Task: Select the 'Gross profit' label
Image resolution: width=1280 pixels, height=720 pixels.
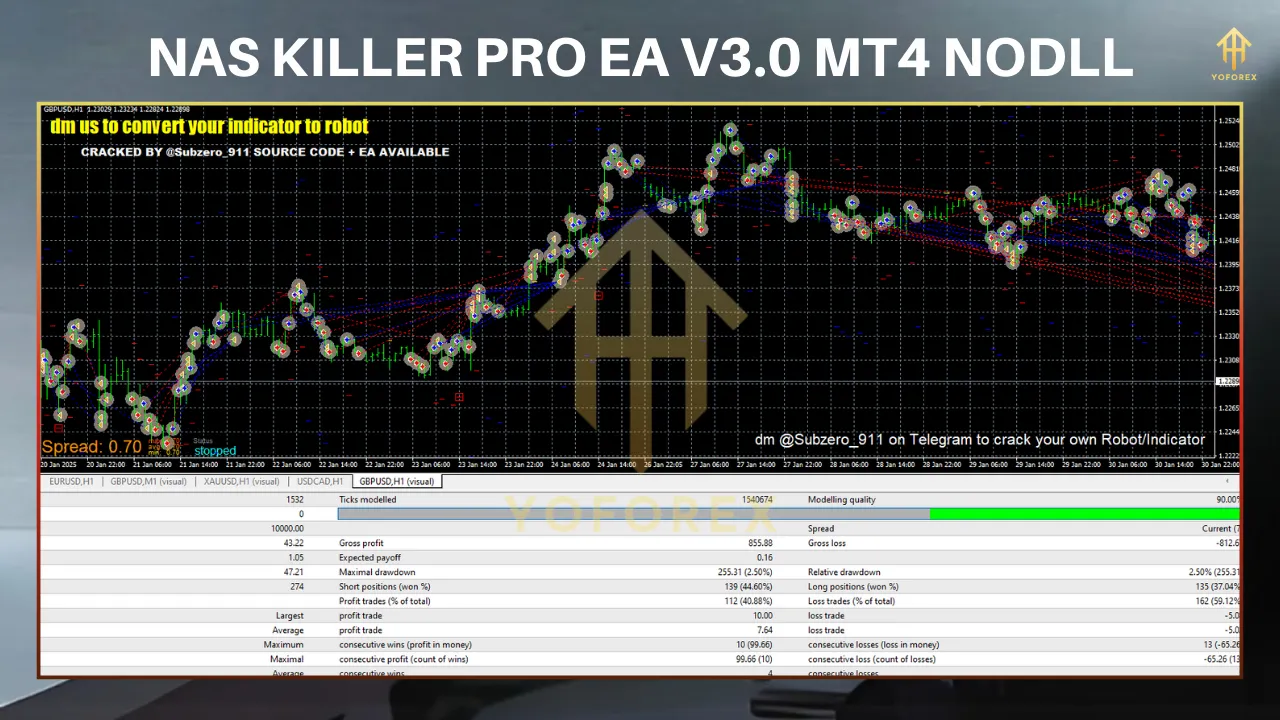Action: tap(361, 543)
